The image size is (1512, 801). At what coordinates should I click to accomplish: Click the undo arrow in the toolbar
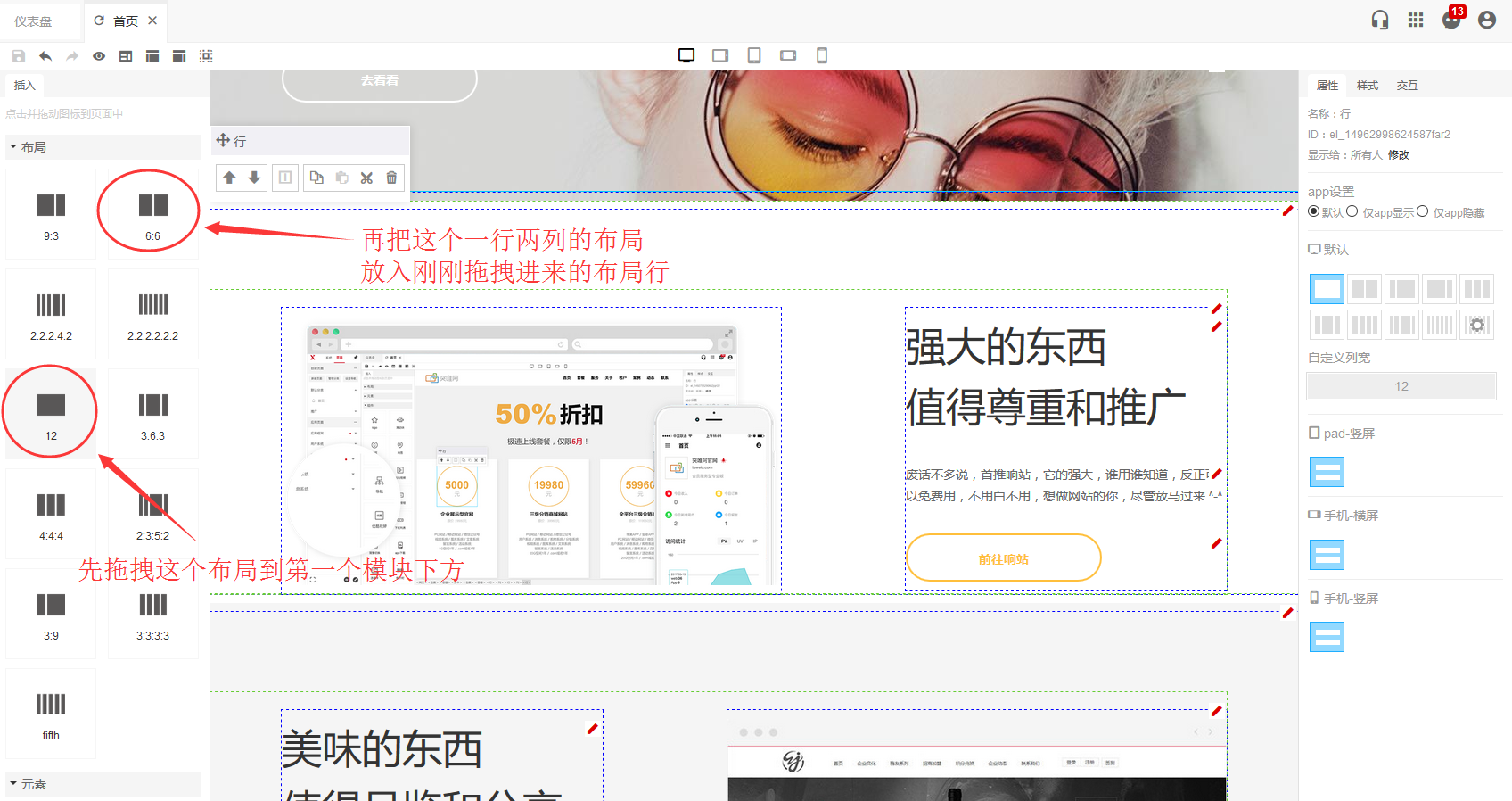(45, 56)
